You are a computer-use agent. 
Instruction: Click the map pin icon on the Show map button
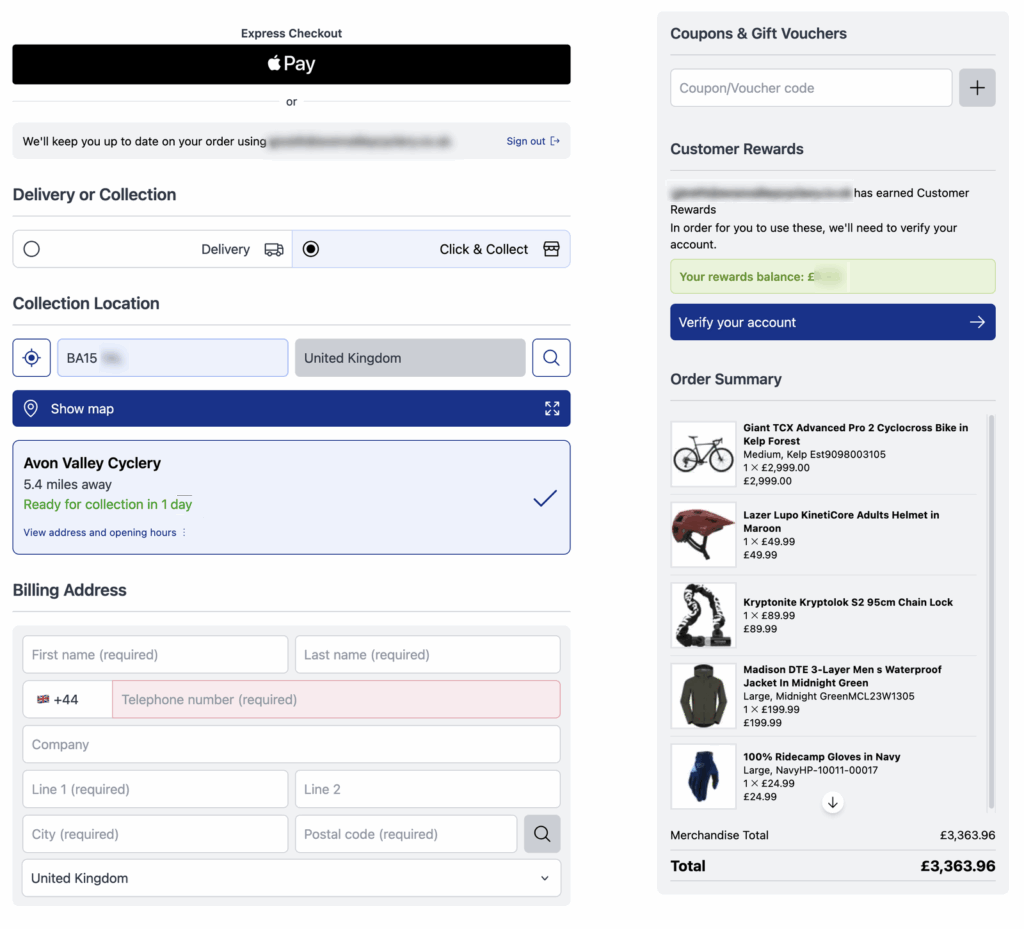click(x=31, y=408)
